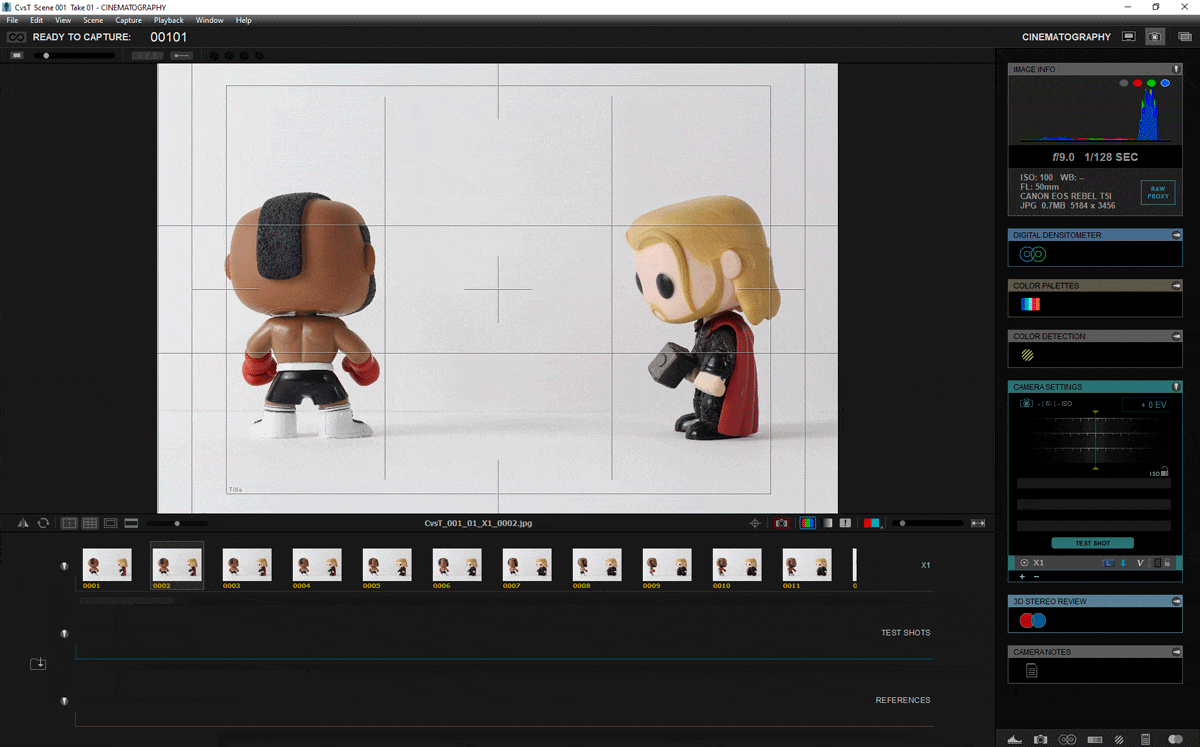Click the loop icon beside Ready to Capture

[x=16, y=37]
